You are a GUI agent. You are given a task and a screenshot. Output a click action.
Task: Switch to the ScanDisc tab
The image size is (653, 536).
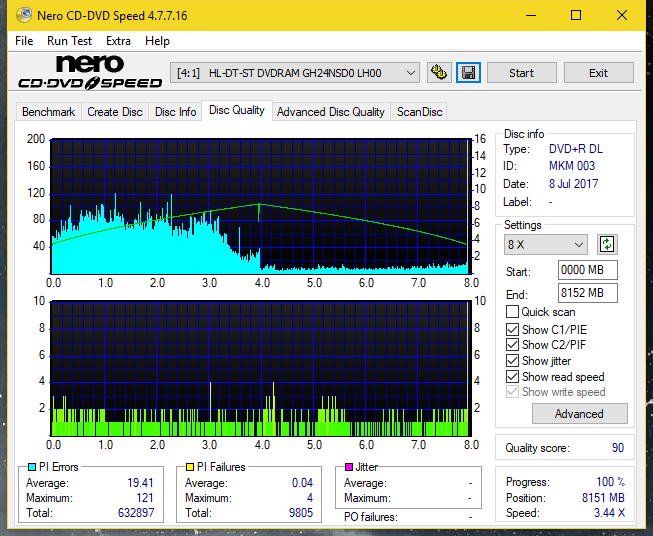[x=419, y=112]
